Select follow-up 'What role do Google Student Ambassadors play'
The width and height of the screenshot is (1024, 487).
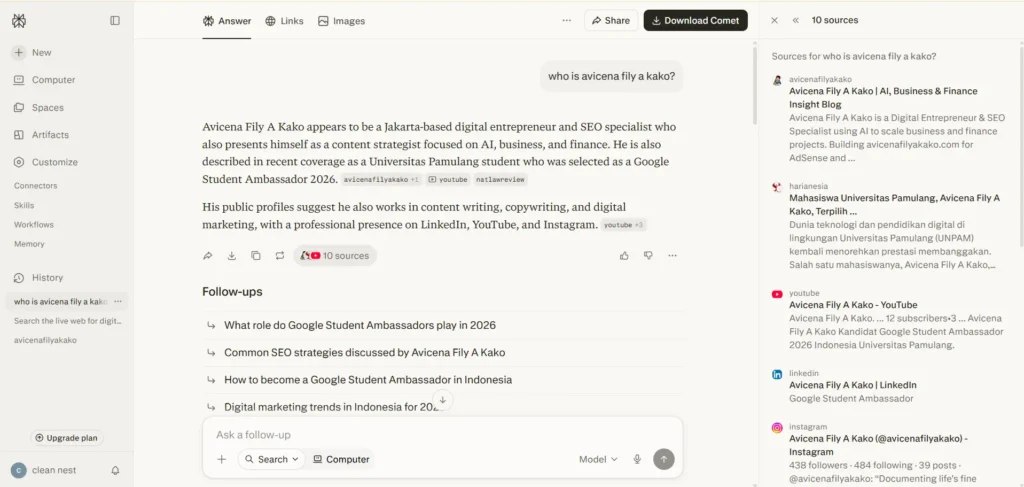[443, 325]
